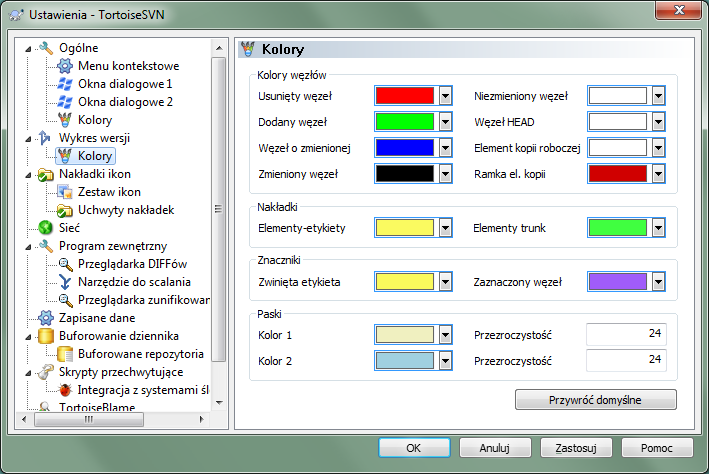Click the magnifier icon of Przeglądarka zunifikowanych
The width and height of the screenshot is (709, 474).
pos(65,300)
